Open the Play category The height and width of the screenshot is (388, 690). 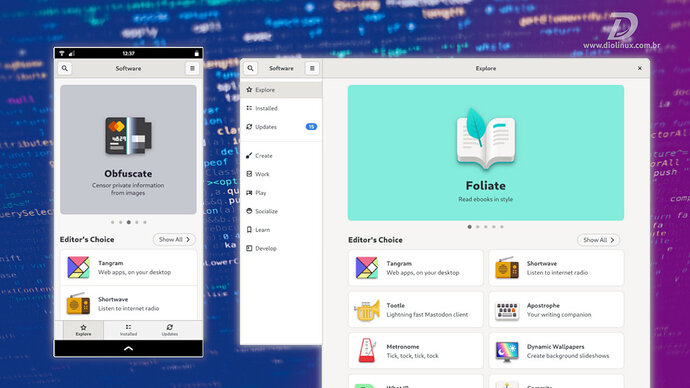pyautogui.click(x=281, y=193)
